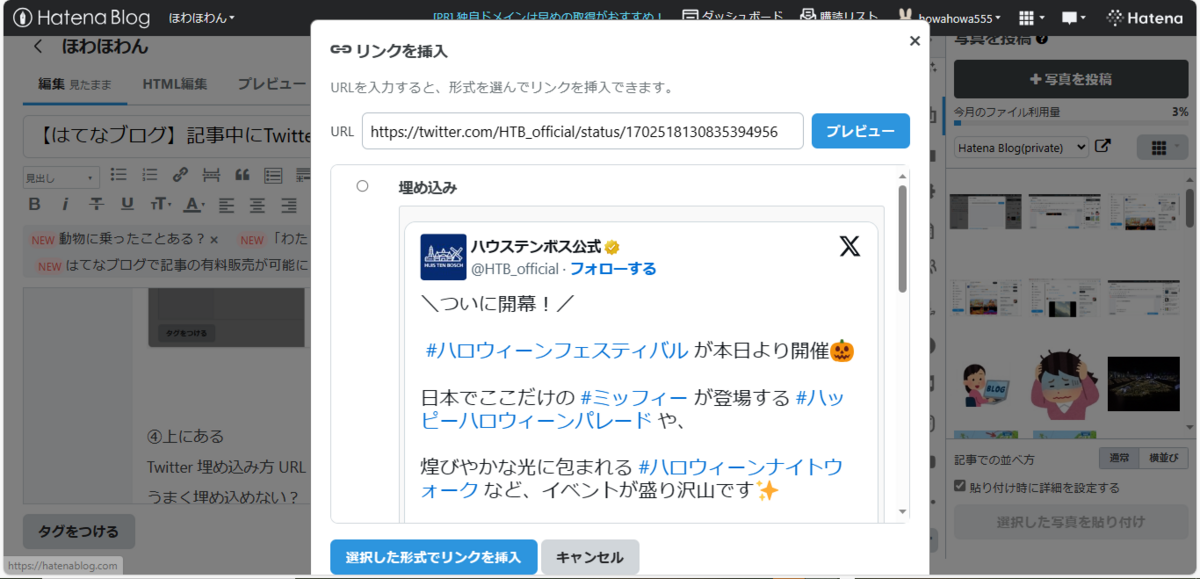Viewport: 1200px width, 579px height.
Task: Toggle underline formatting
Action: pyautogui.click(x=127, y=205)
